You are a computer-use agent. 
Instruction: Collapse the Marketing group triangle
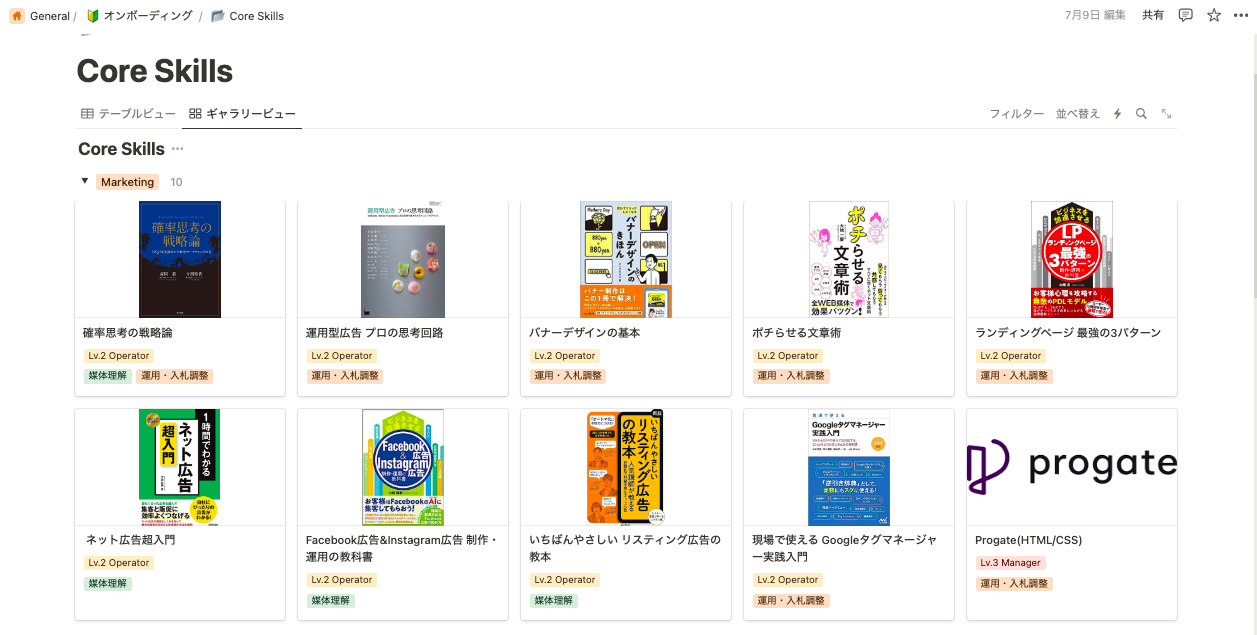[85, 181]
